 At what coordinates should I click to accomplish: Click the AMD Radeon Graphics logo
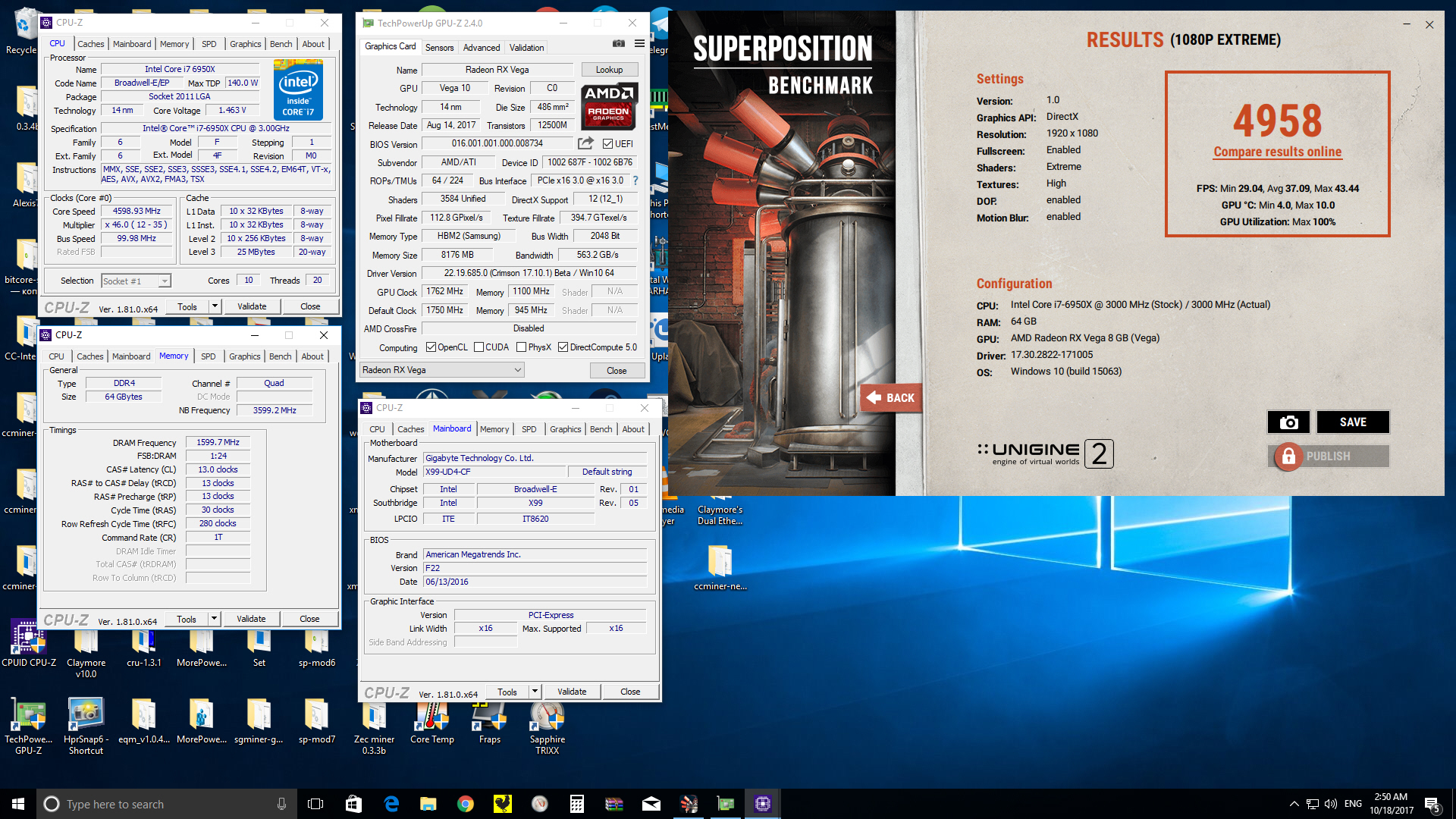(609, 105)
